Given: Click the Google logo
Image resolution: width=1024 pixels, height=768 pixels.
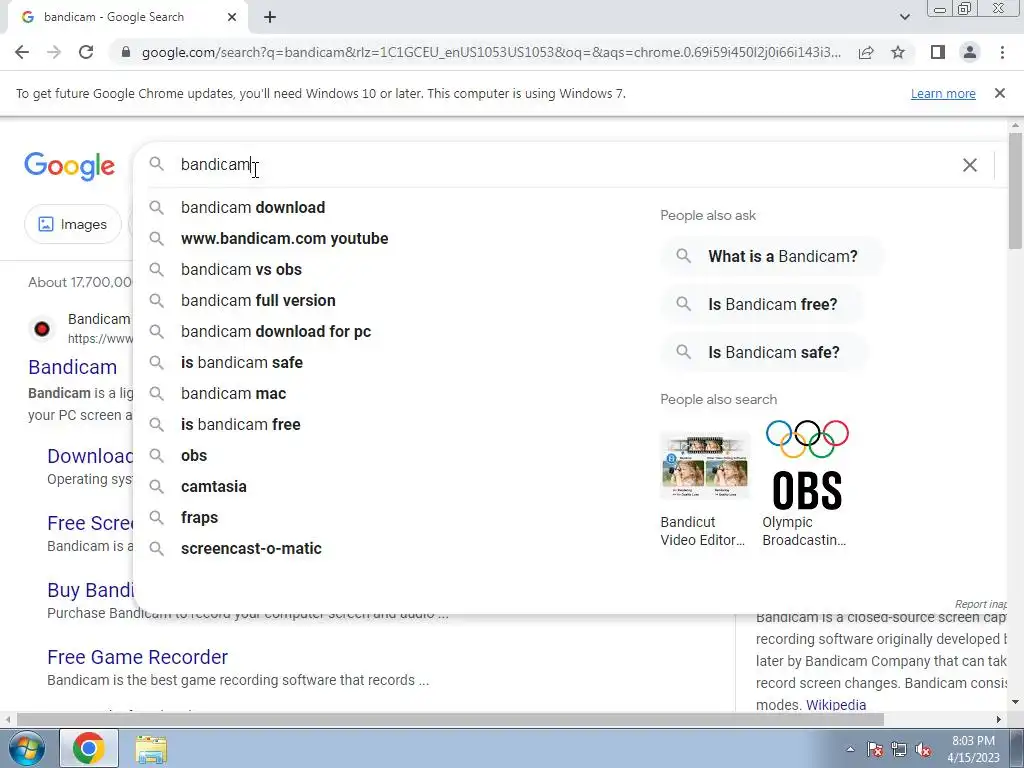Looking at the screenshot, I should coord(69,167).
